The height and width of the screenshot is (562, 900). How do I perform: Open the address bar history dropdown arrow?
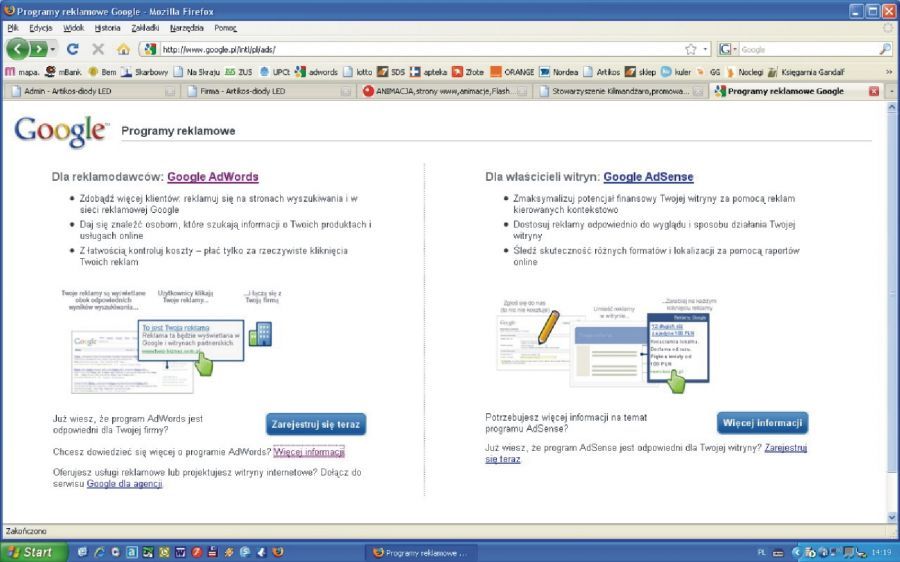coord(705,49)
